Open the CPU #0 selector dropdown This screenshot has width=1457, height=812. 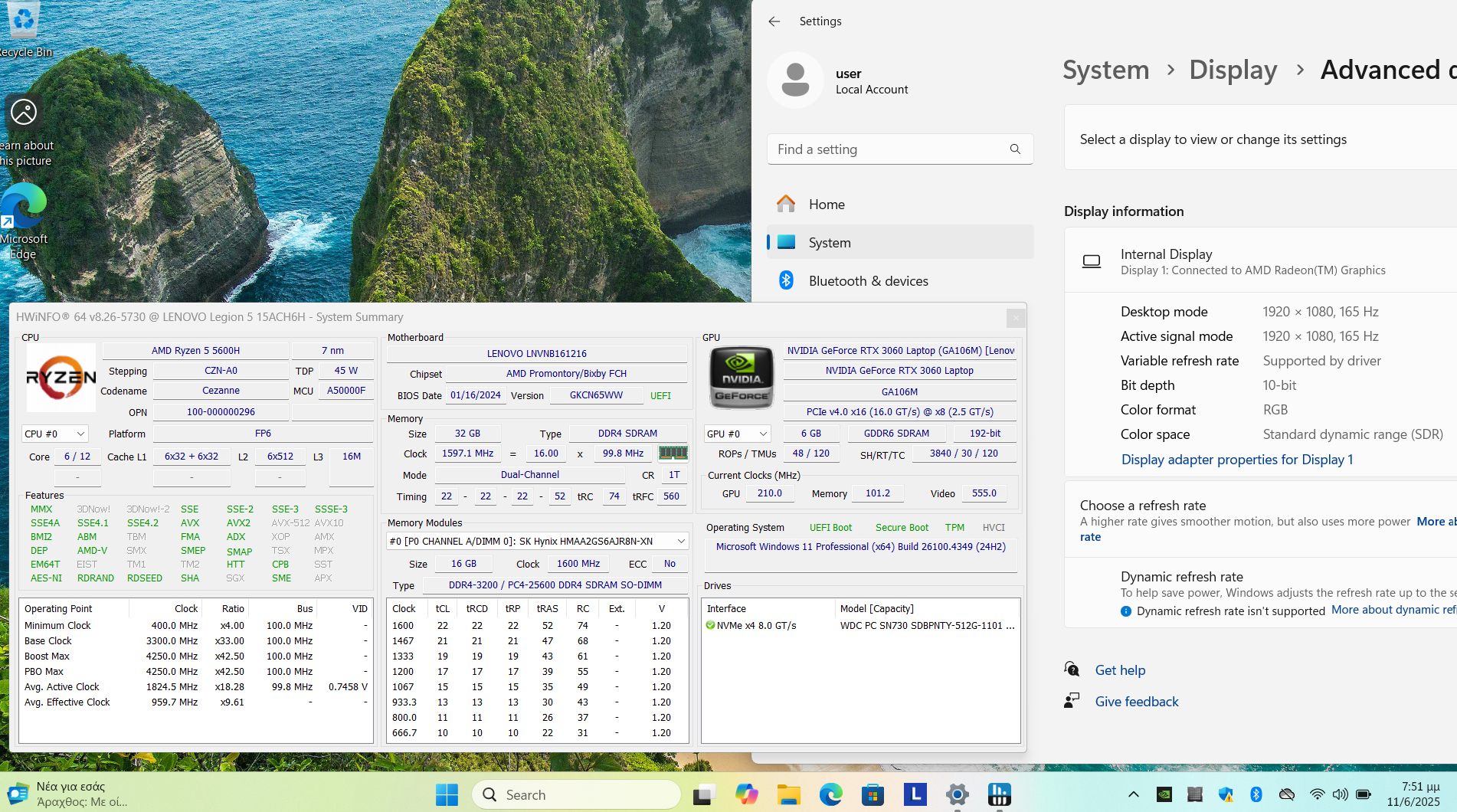(55, 434)
